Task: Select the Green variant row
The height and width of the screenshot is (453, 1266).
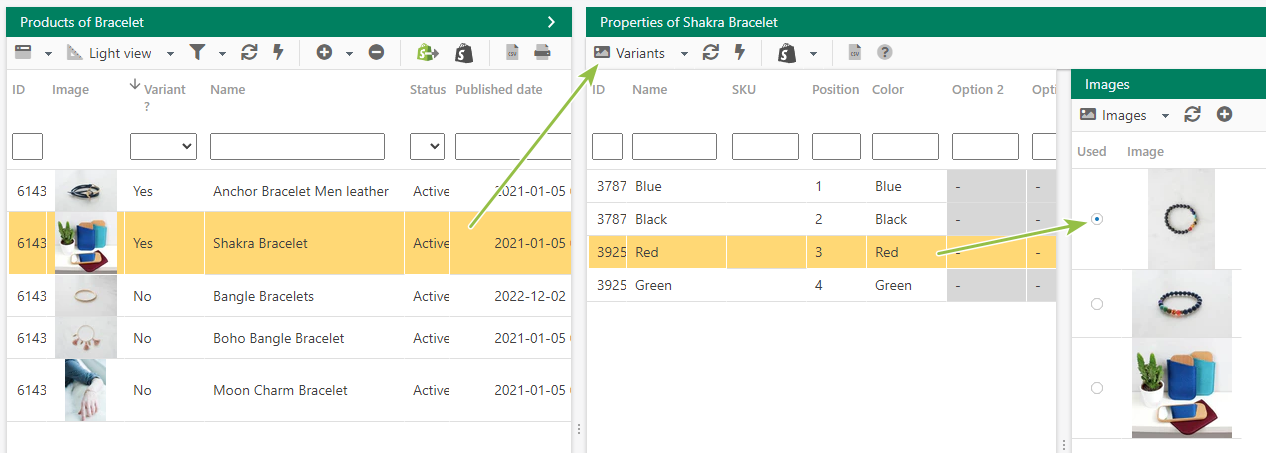Action: (821, 285)
